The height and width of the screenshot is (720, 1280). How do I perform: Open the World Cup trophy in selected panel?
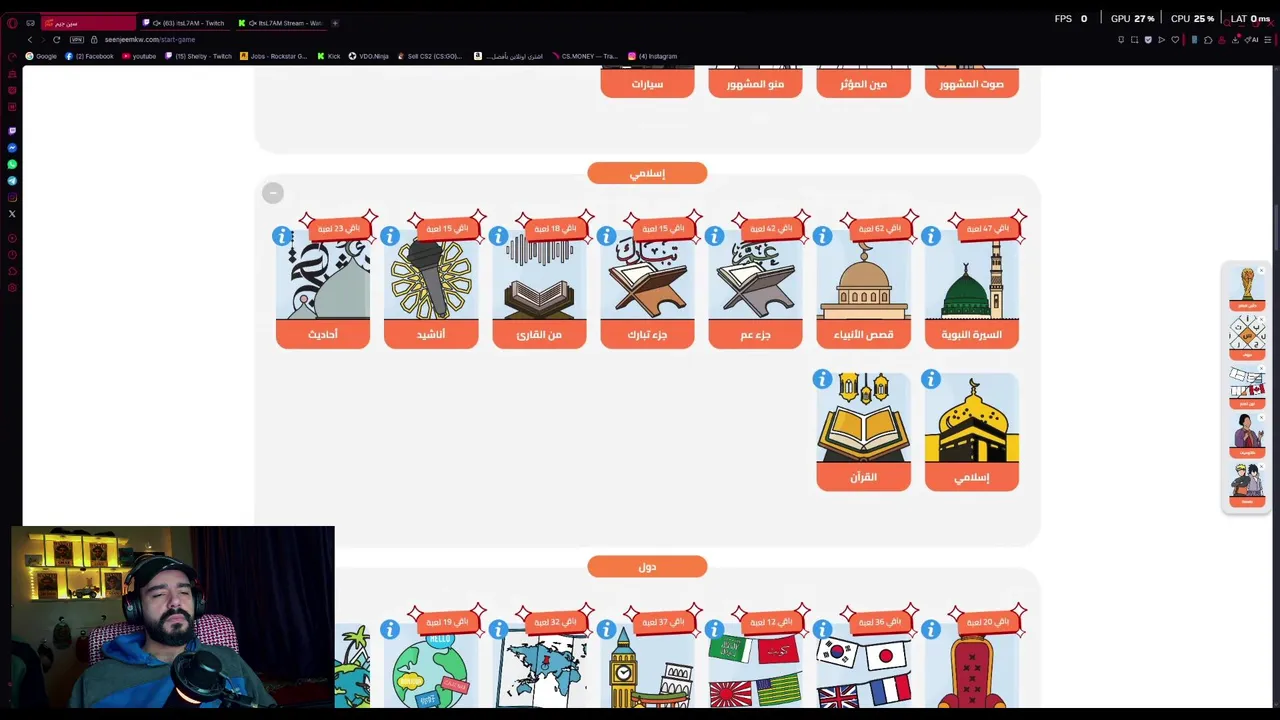click(x=1247, y=288)
